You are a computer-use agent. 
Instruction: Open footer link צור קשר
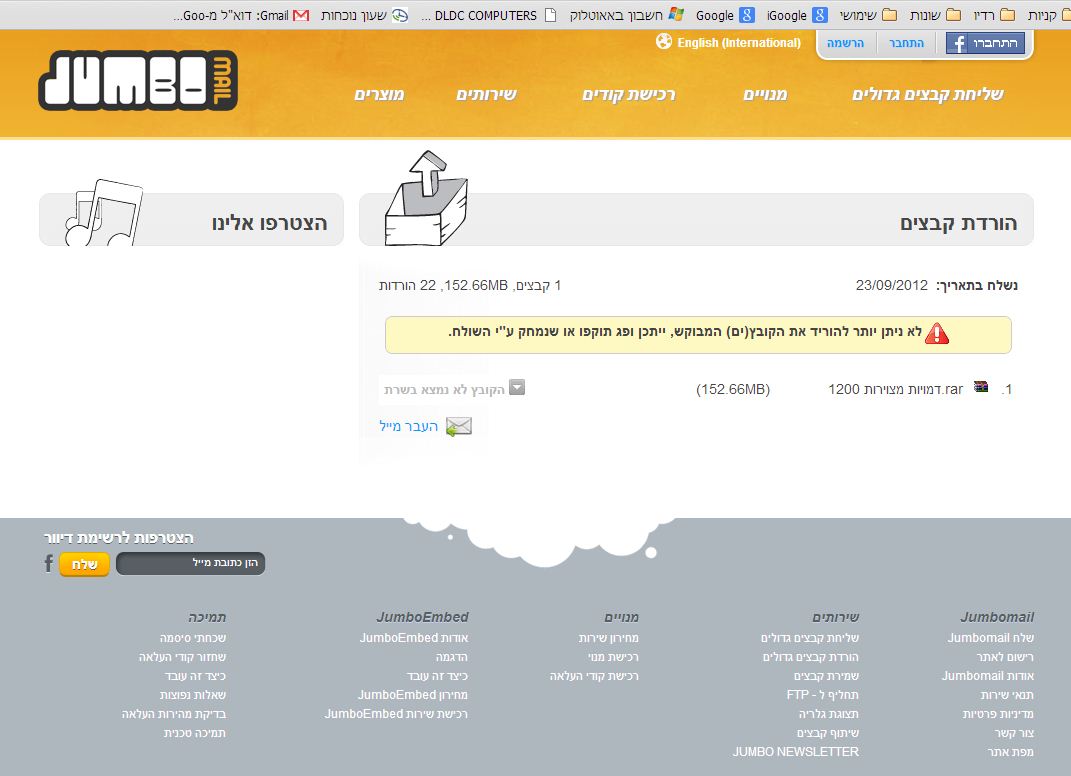pos(1014,733)
